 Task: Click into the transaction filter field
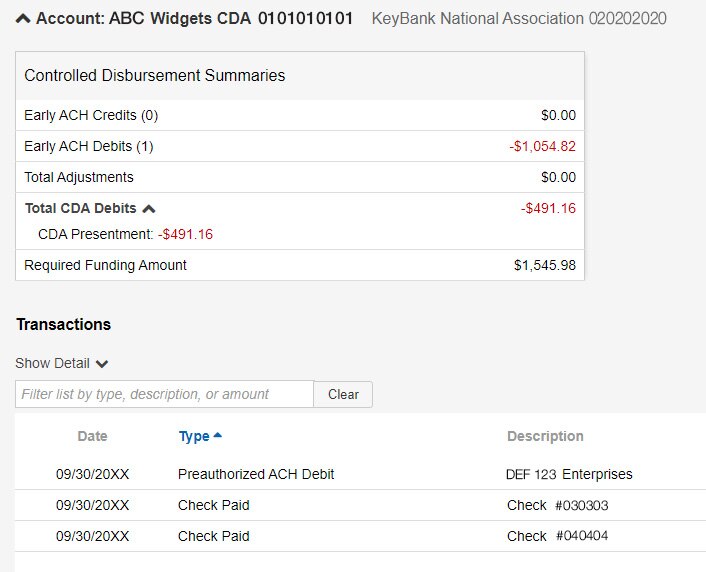(164, 394)
